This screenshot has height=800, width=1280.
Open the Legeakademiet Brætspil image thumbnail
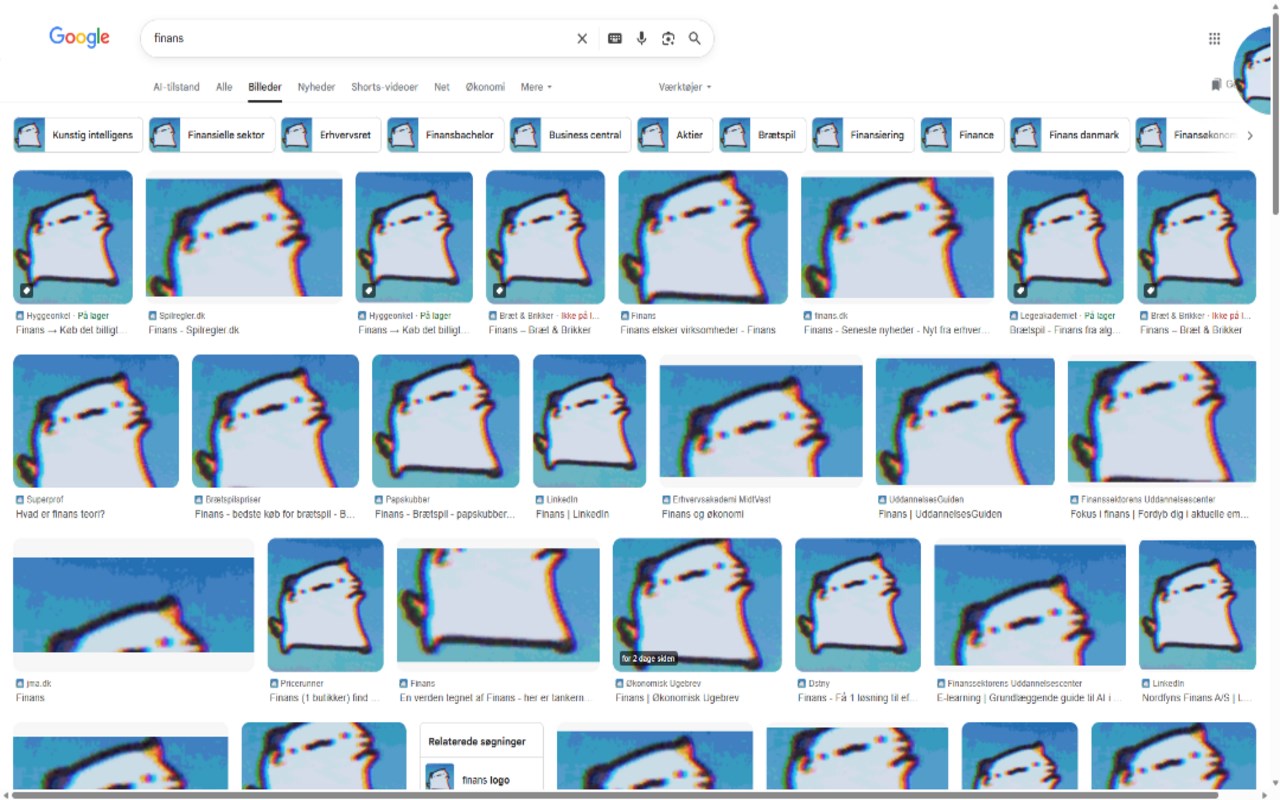click(1065, 237)
